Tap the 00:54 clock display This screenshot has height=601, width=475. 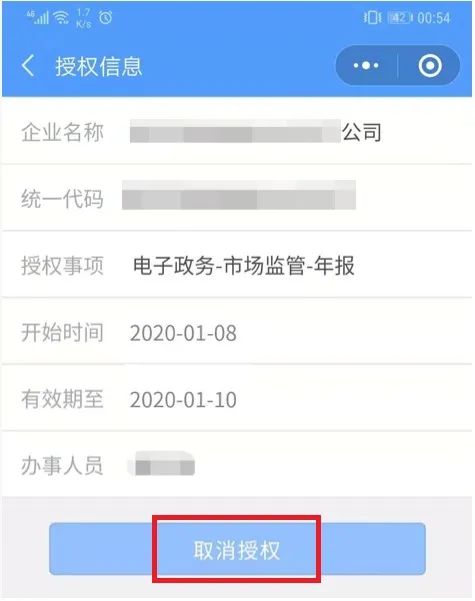click(433, 18)
